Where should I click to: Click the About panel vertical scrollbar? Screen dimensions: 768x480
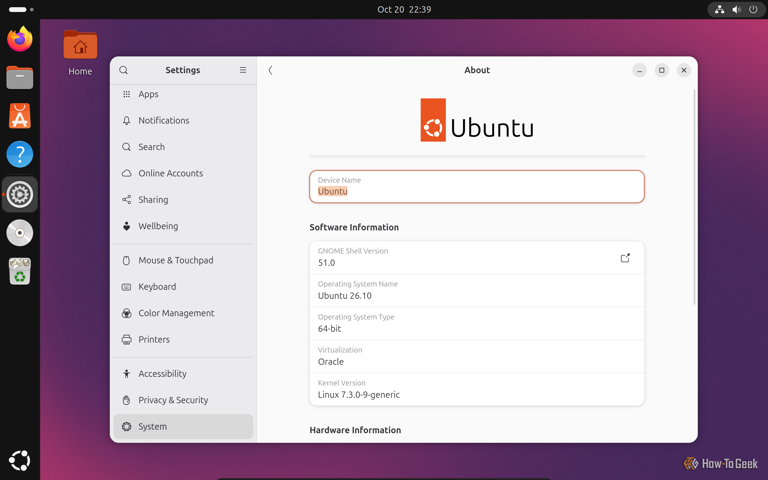point(694,197)
